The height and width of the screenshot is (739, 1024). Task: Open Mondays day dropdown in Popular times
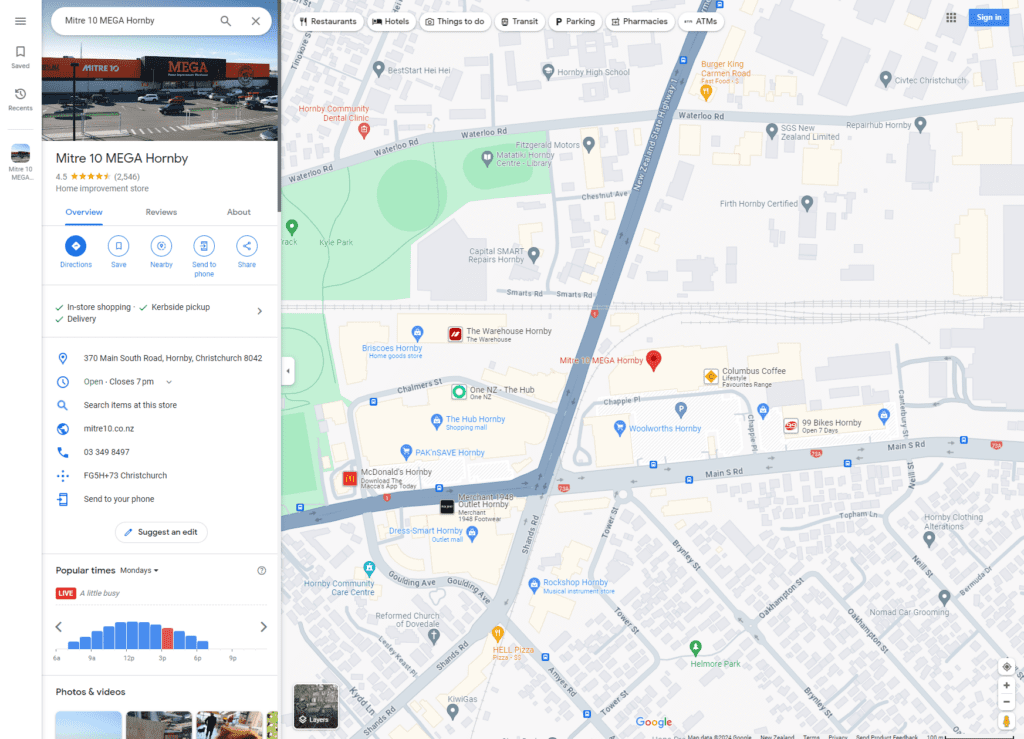point(139,571)
